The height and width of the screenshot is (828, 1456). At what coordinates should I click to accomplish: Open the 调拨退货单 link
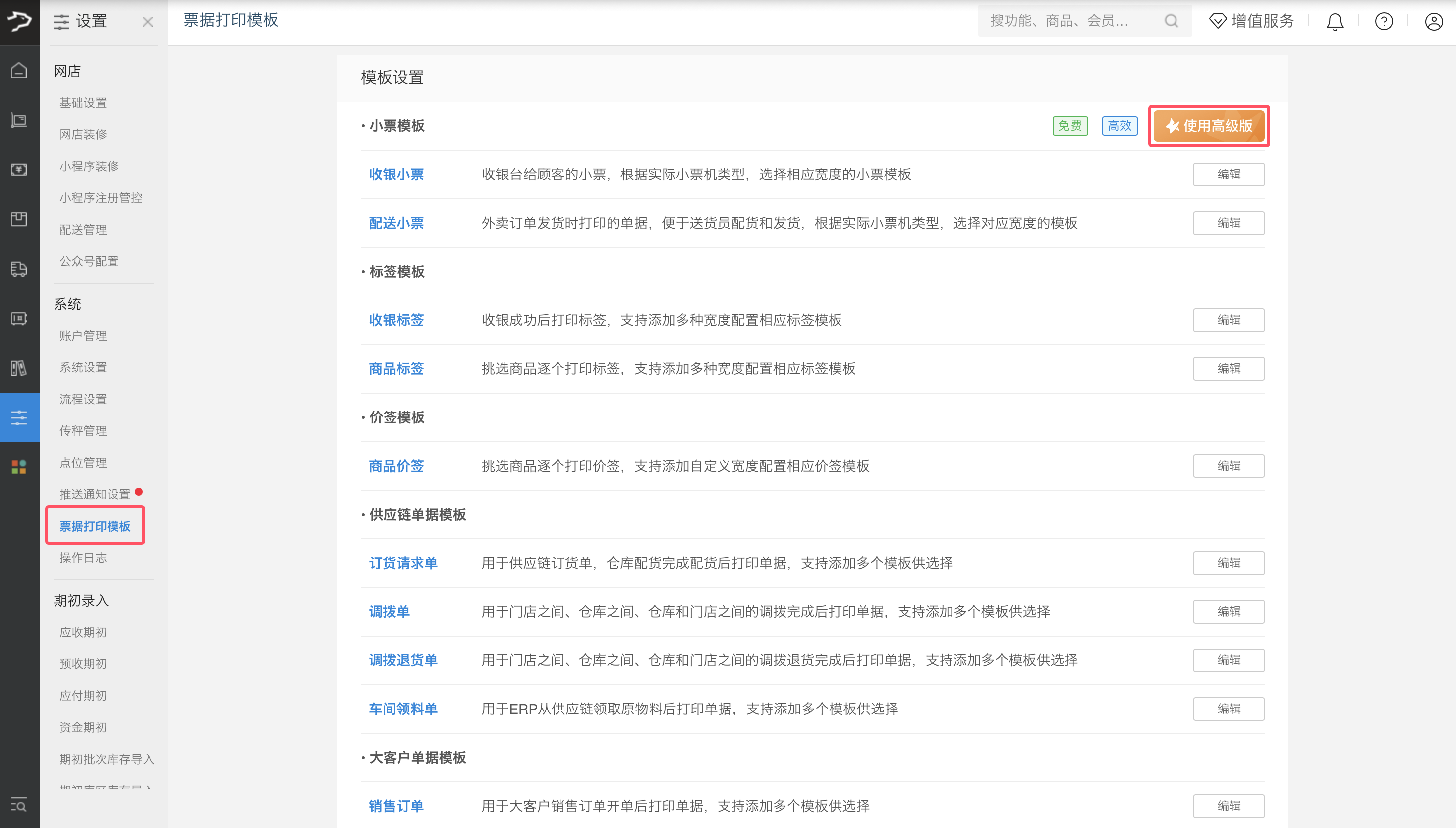click(x=403, y=660)
